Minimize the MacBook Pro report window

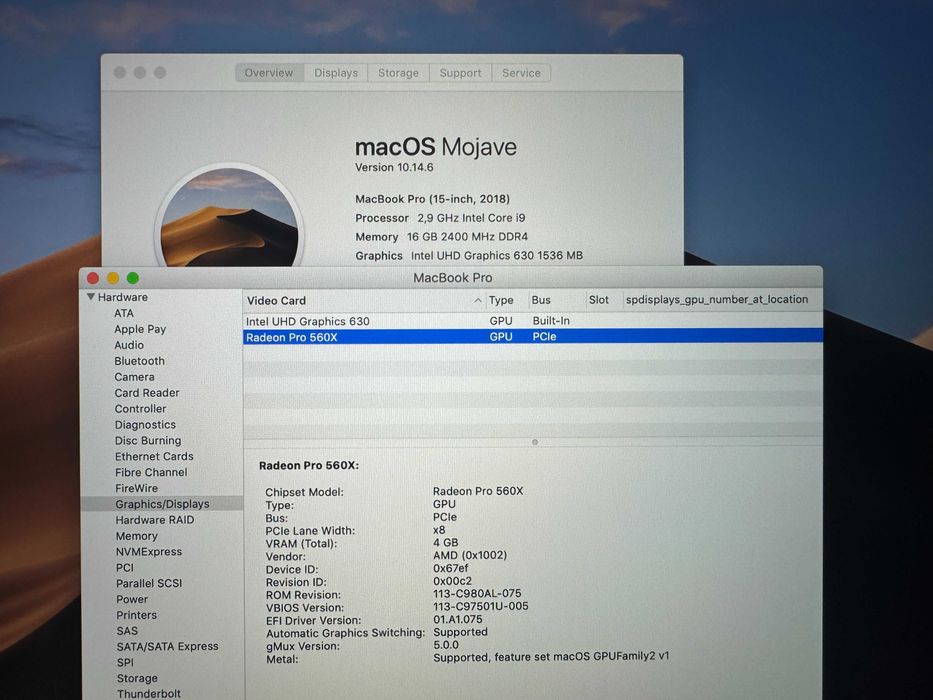113,278
